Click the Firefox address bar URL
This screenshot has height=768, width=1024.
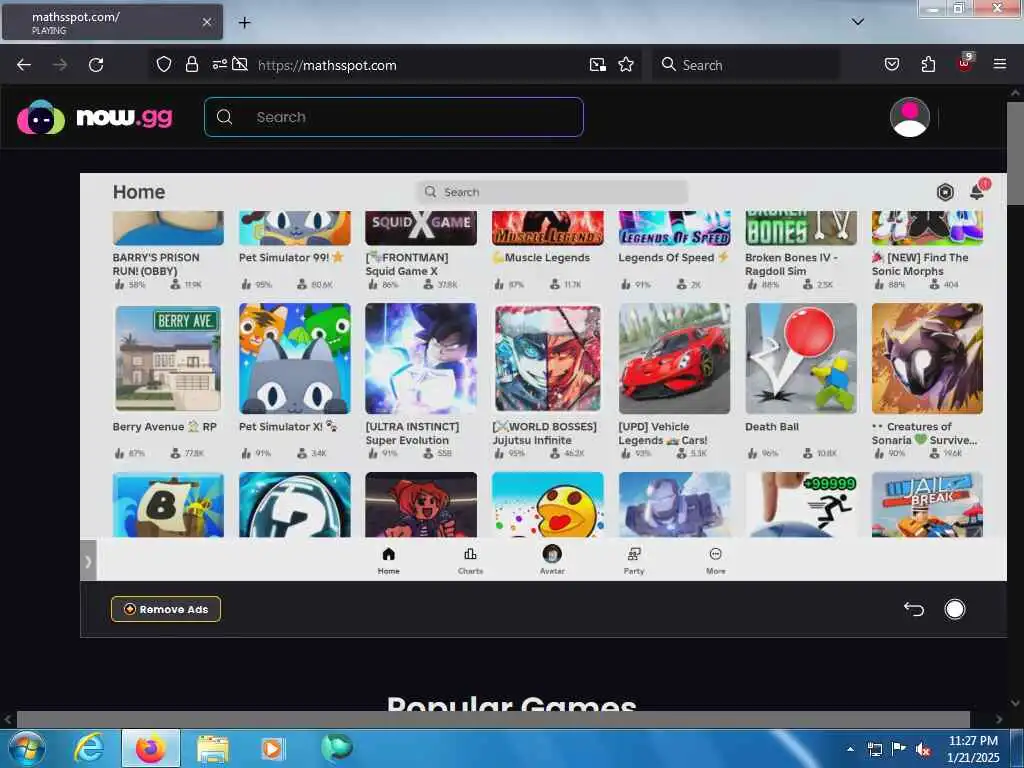point(327,65)
